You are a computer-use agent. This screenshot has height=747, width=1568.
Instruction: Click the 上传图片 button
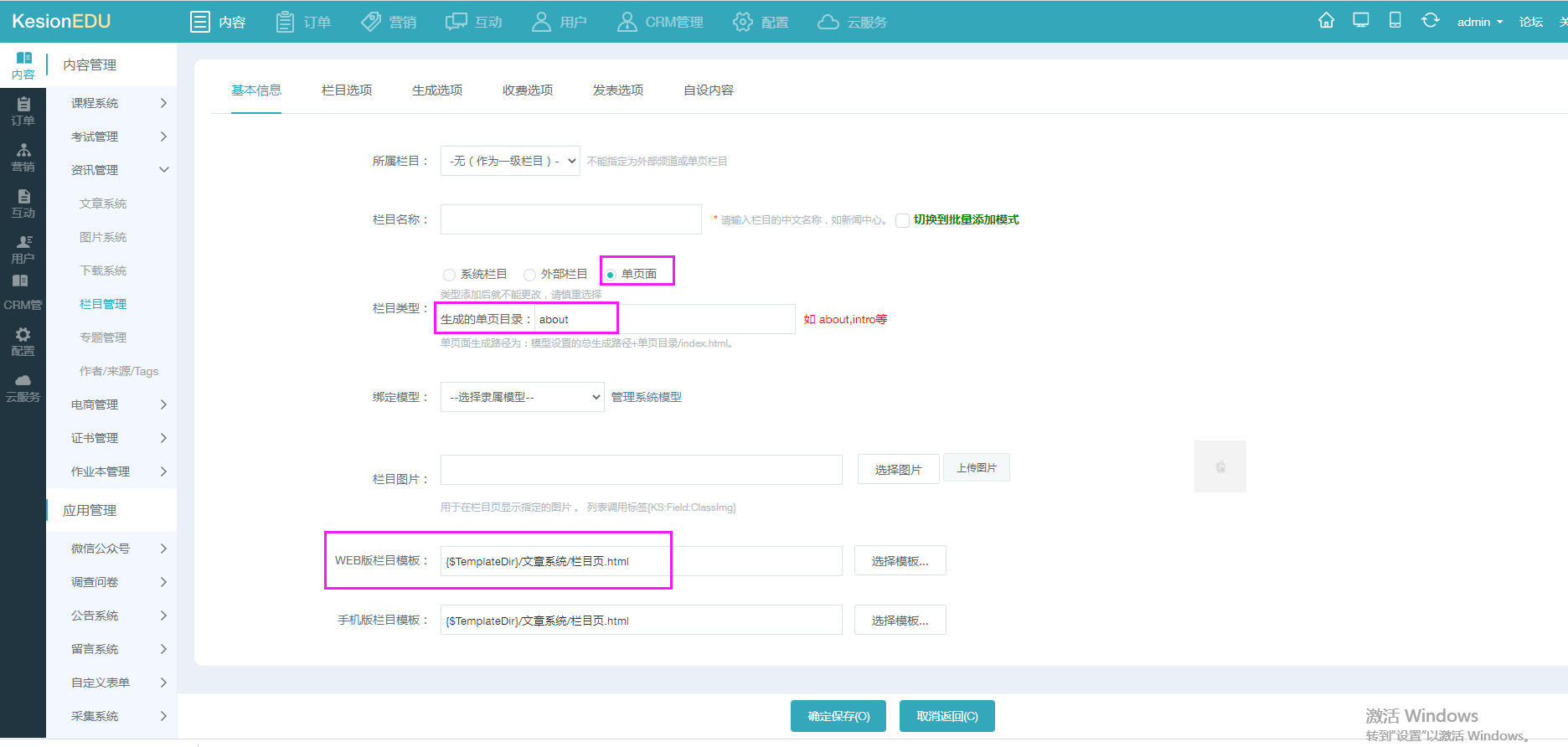click(x=977, y=467)
